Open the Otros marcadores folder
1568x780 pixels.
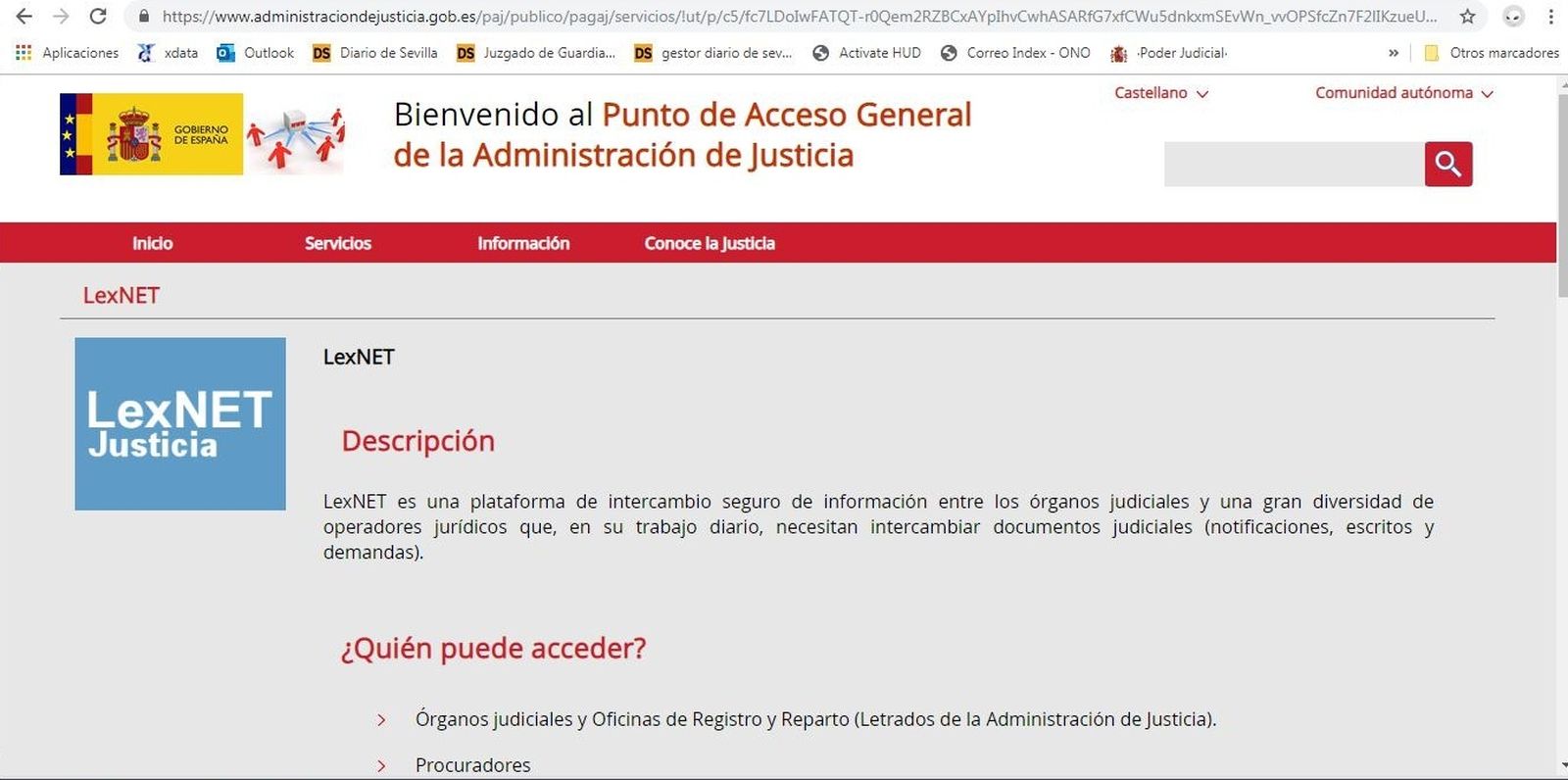[x=1492, y=53]
